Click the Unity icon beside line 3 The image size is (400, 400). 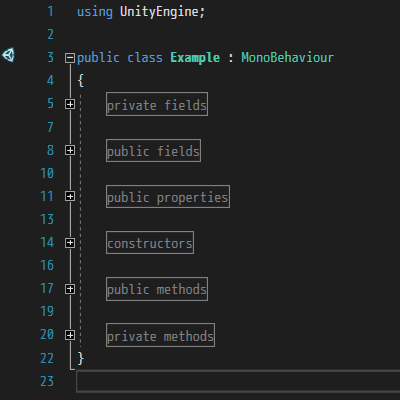point(8,55)
